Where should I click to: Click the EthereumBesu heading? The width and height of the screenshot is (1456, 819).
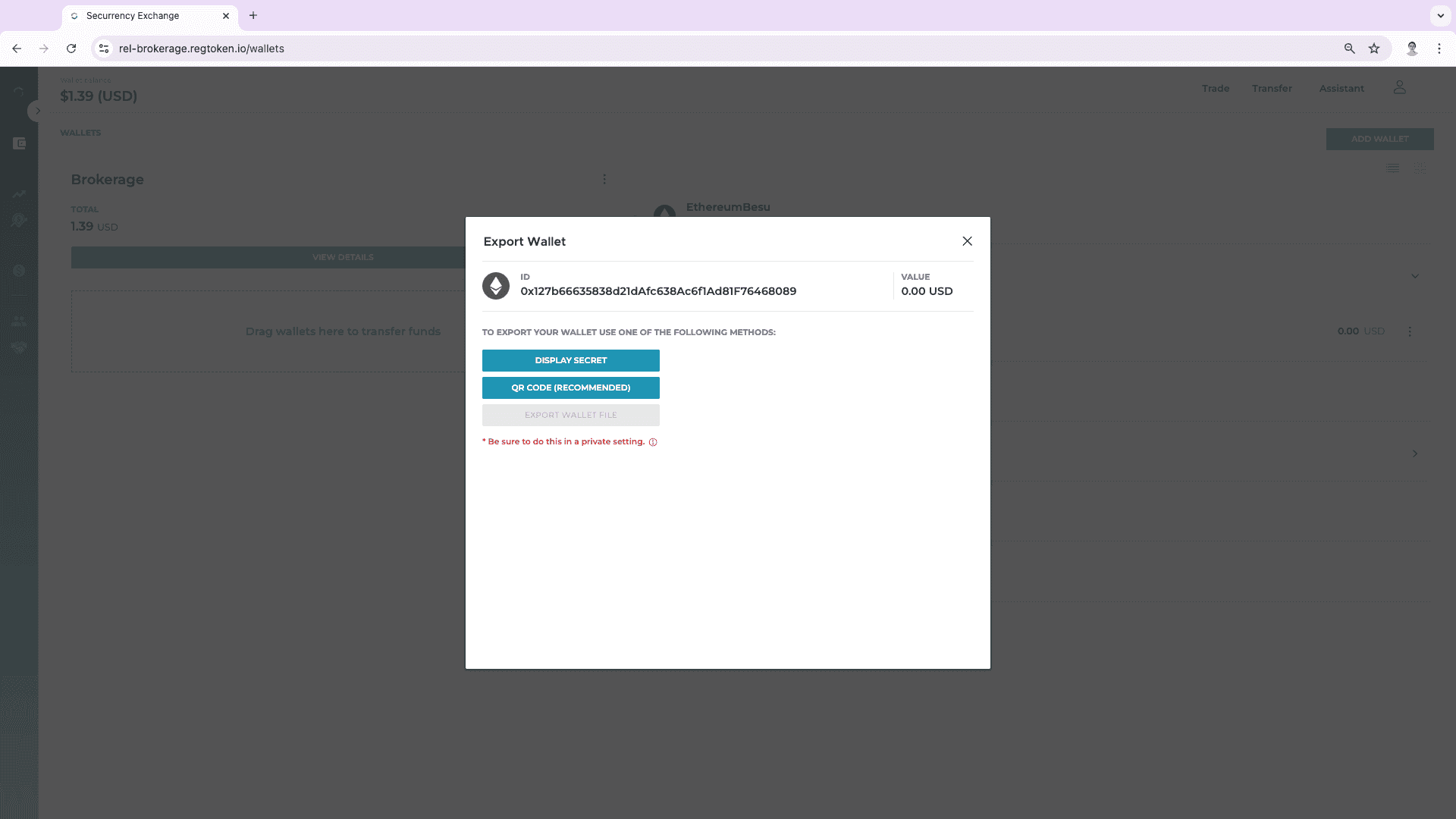[728, 207]
